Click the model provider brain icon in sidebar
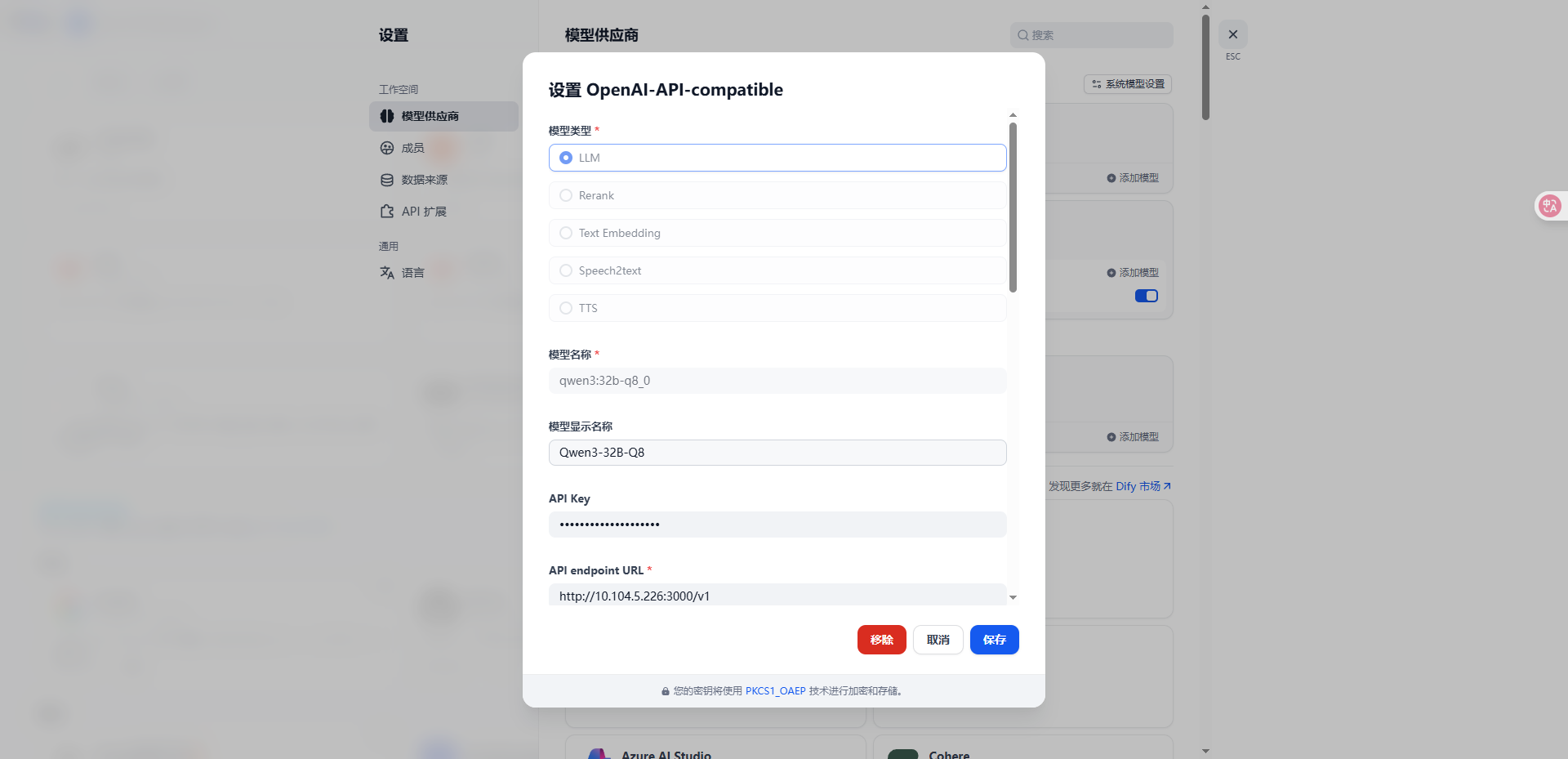Screen dimensions: 1568x759 (387, 116)
